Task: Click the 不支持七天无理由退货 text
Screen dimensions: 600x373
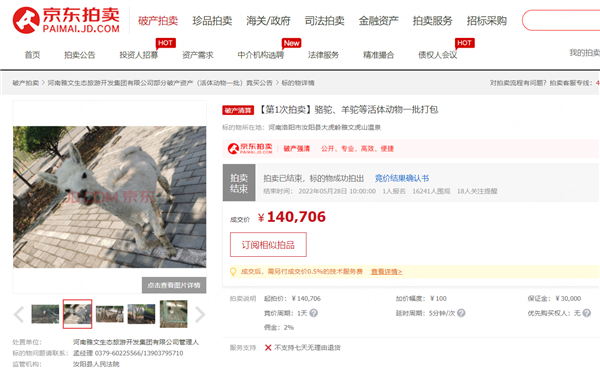Action: point(308,348)
